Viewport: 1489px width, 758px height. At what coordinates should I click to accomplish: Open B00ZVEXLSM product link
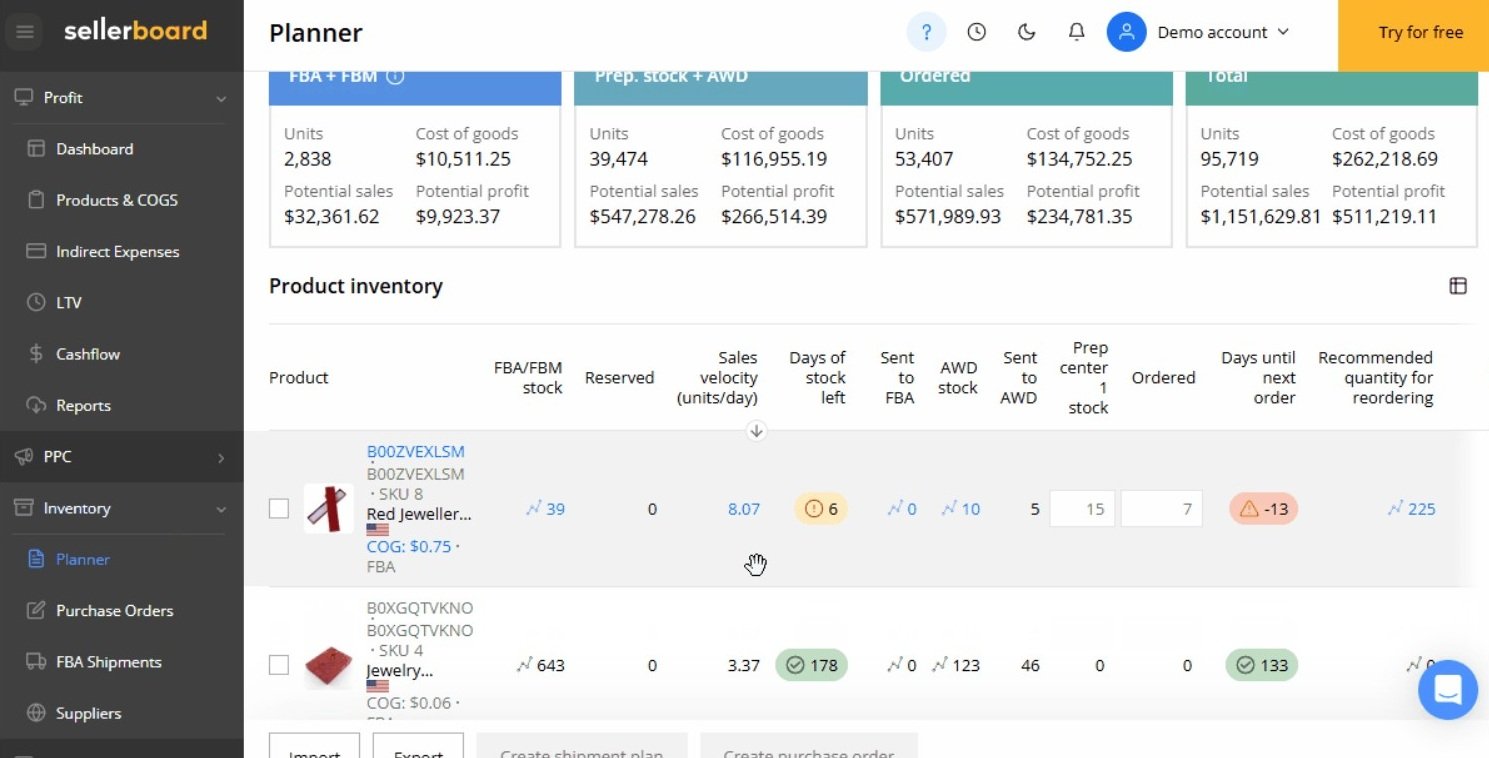416,452
